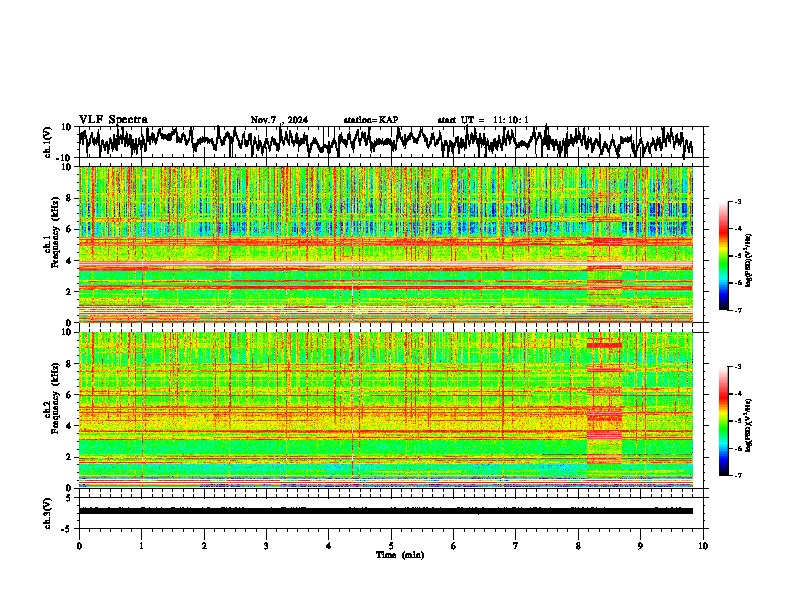
Task: Click the red 9 kHz burst in ch.2 spectrogram
Action: tap(604, 345)
